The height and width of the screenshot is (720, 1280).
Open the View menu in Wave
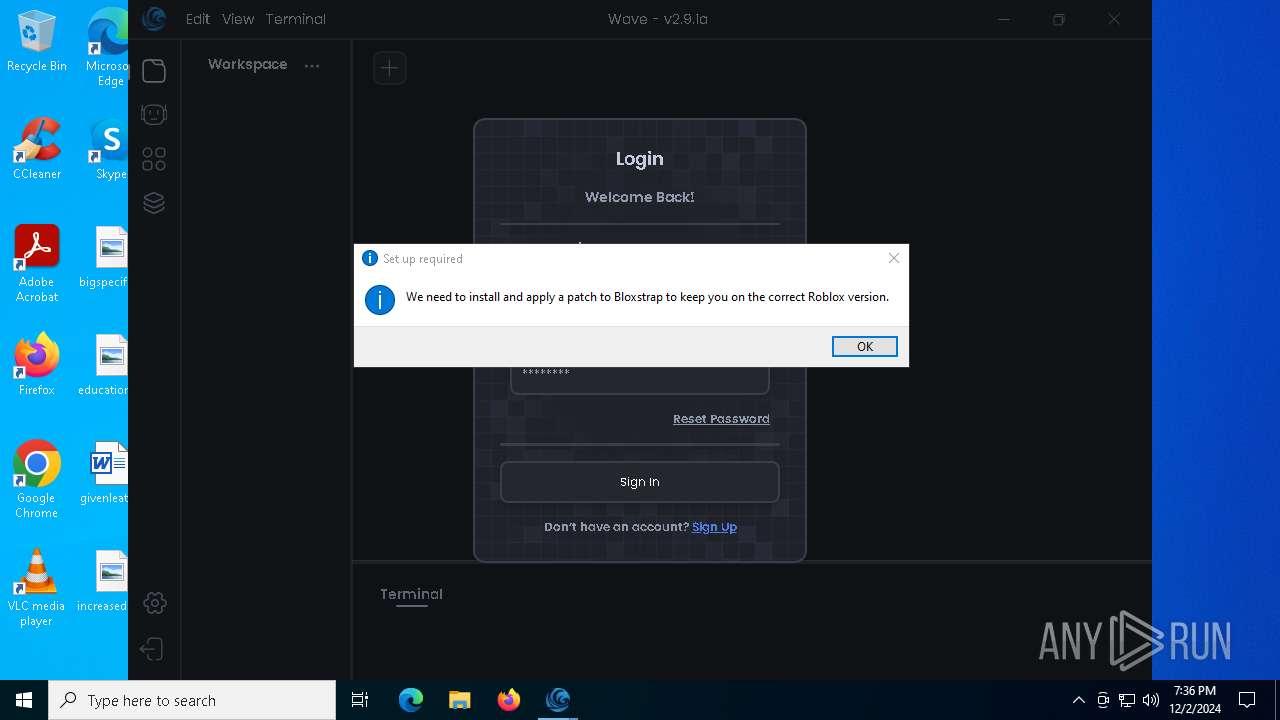tap(238, 19)
